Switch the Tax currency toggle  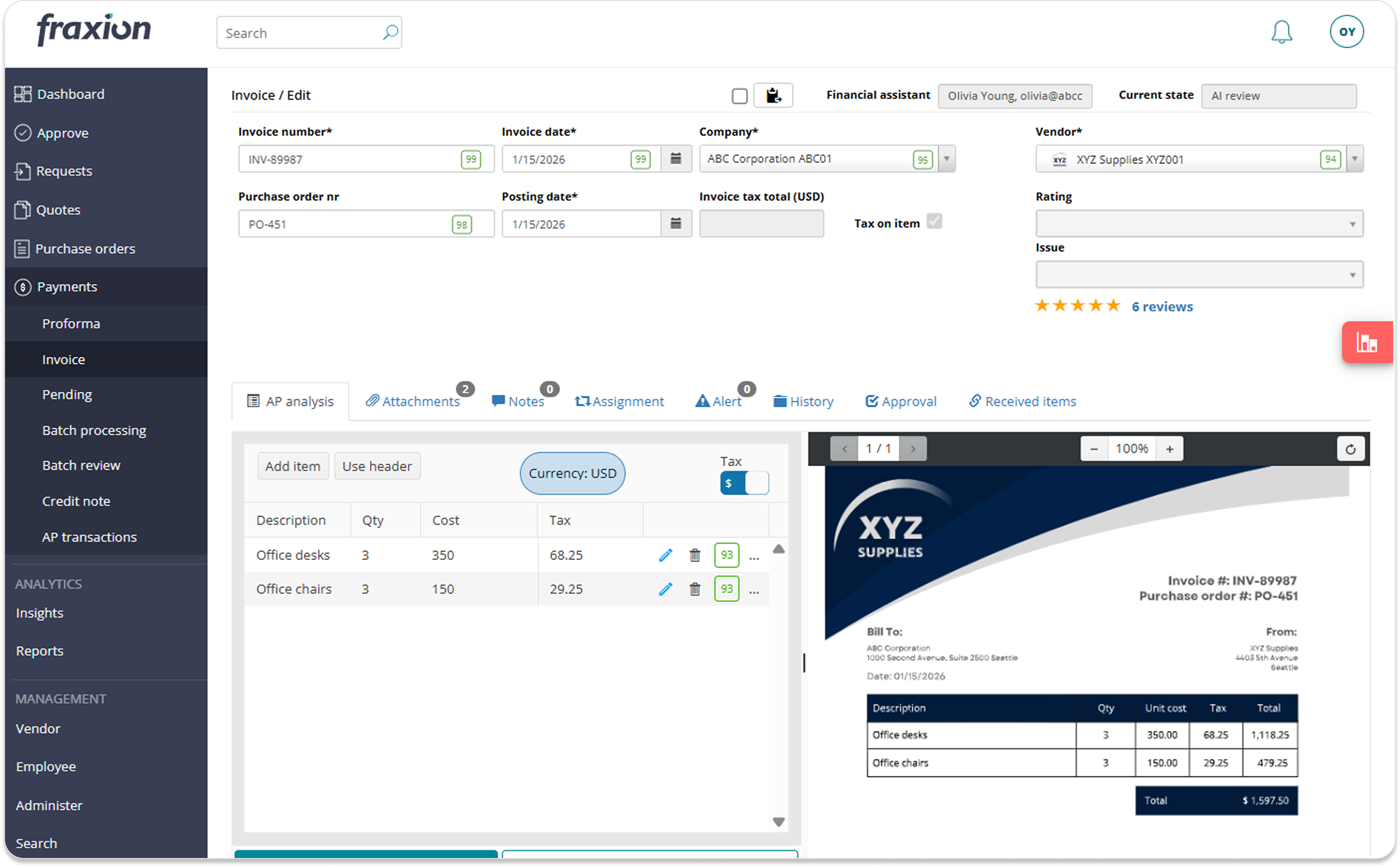pyautogui.click(x=744, y=483)
